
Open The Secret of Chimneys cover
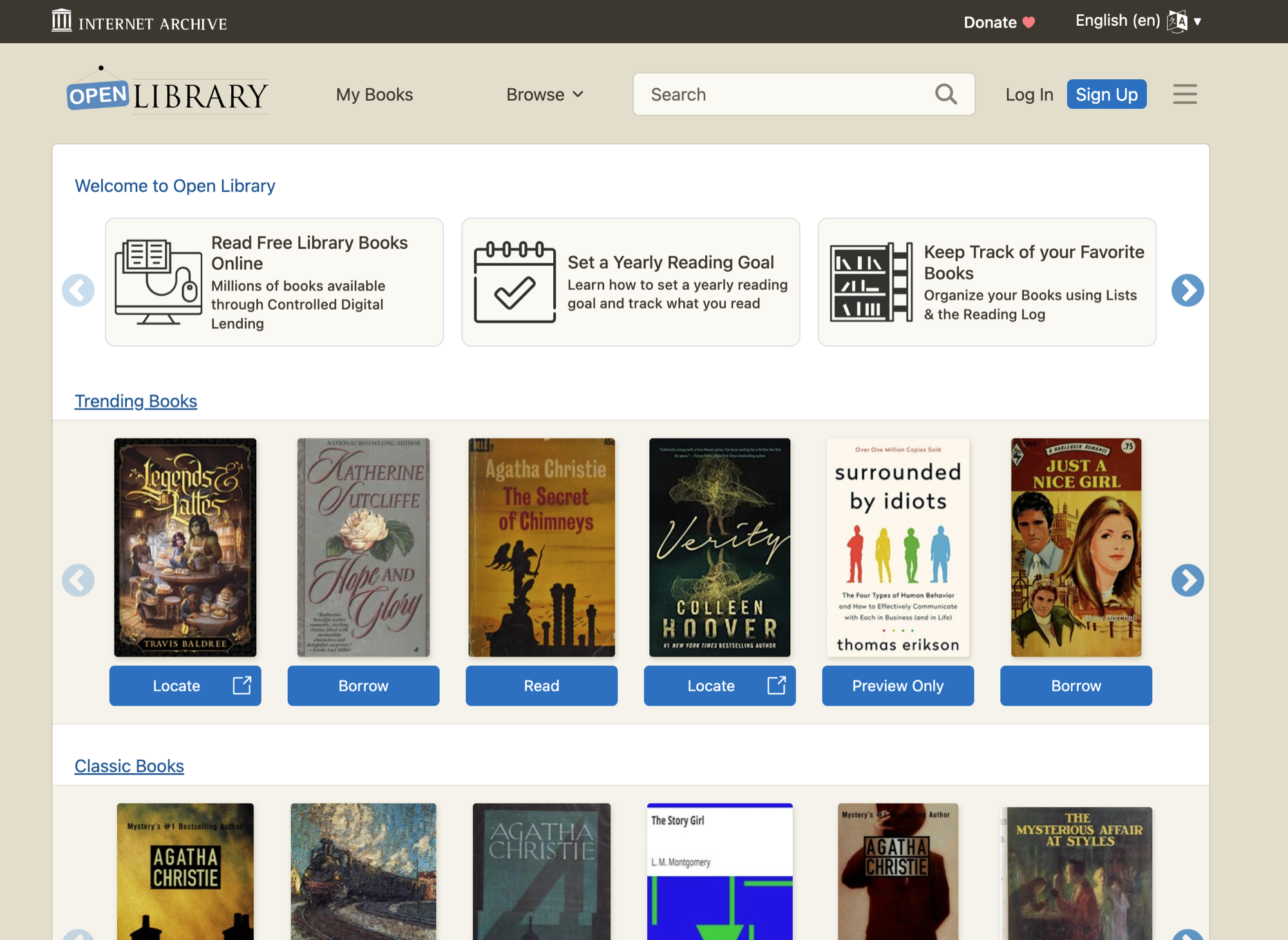[x=542, y=547]
